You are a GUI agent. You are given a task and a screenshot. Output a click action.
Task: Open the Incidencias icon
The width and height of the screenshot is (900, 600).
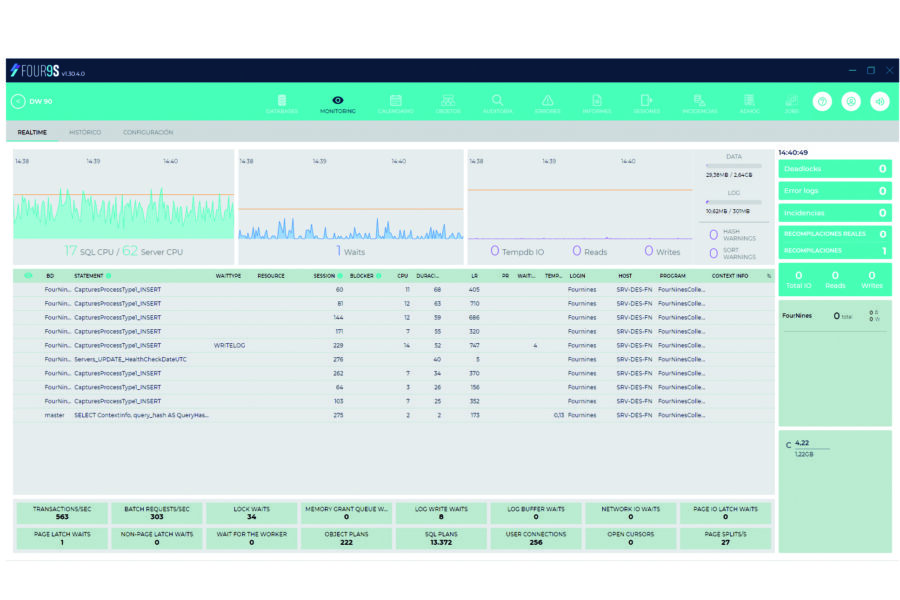pos(697,103)
